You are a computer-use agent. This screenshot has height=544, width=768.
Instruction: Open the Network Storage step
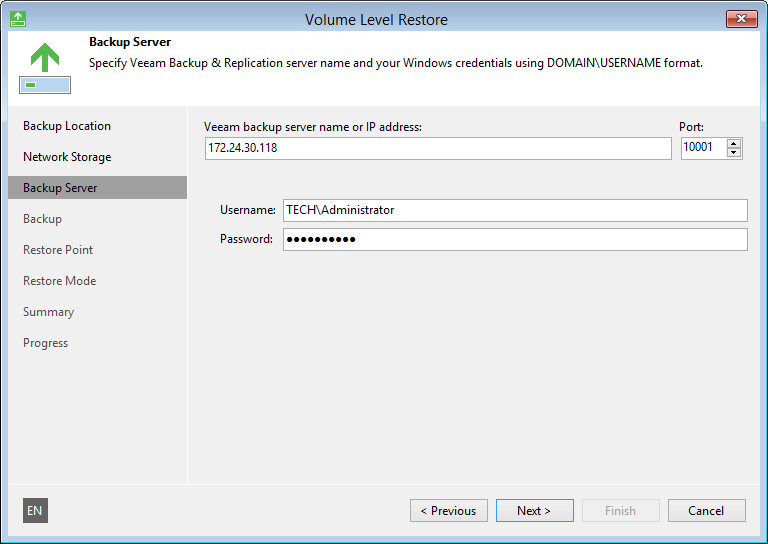pyautogui.click(x=67, y=157)
